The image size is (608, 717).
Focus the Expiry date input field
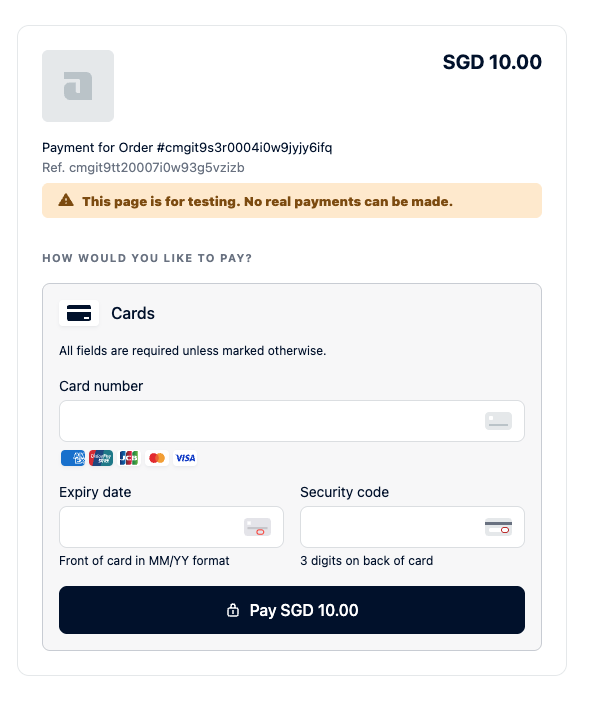coord(171,527)
